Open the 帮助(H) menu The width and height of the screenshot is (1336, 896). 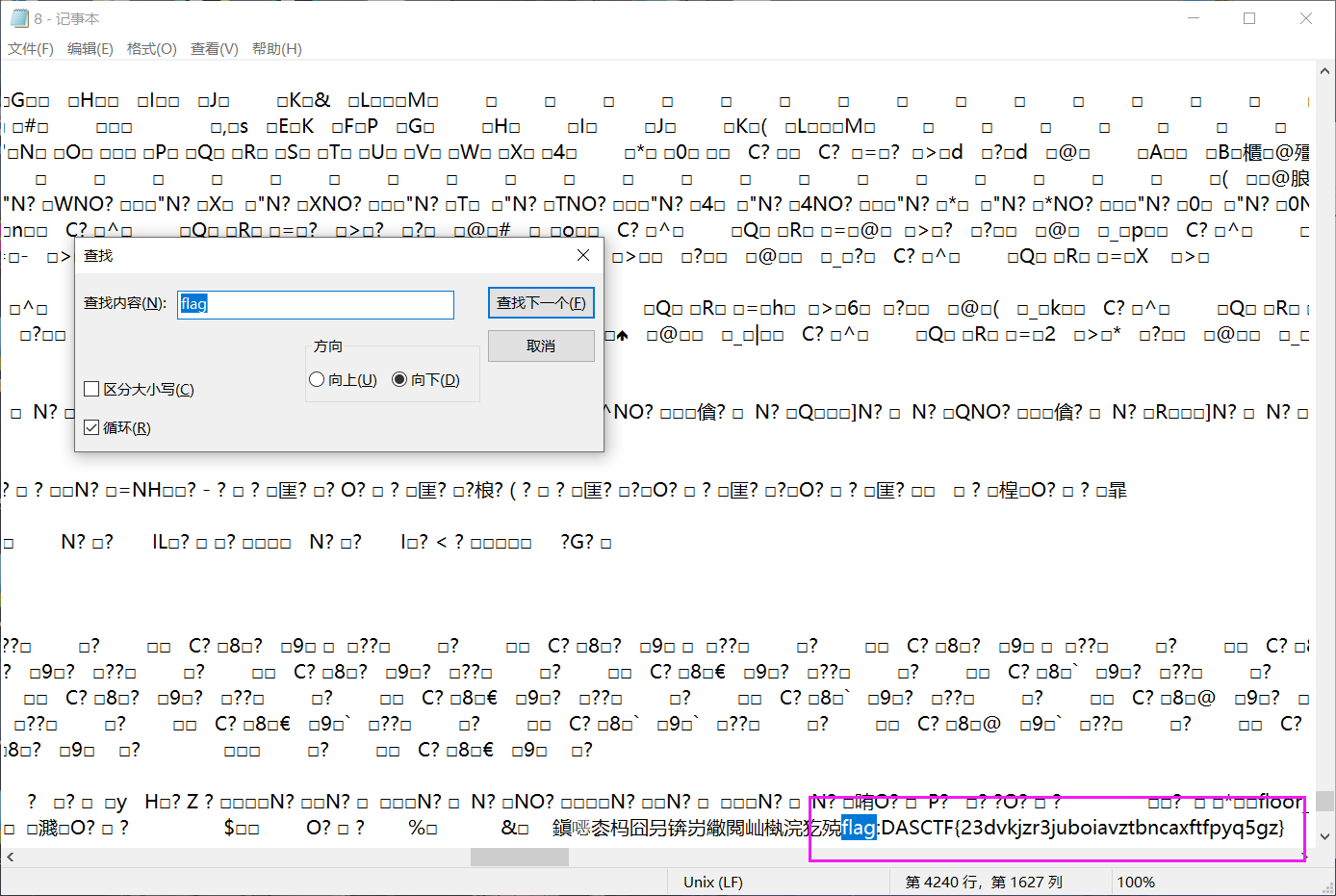[277, 49]
